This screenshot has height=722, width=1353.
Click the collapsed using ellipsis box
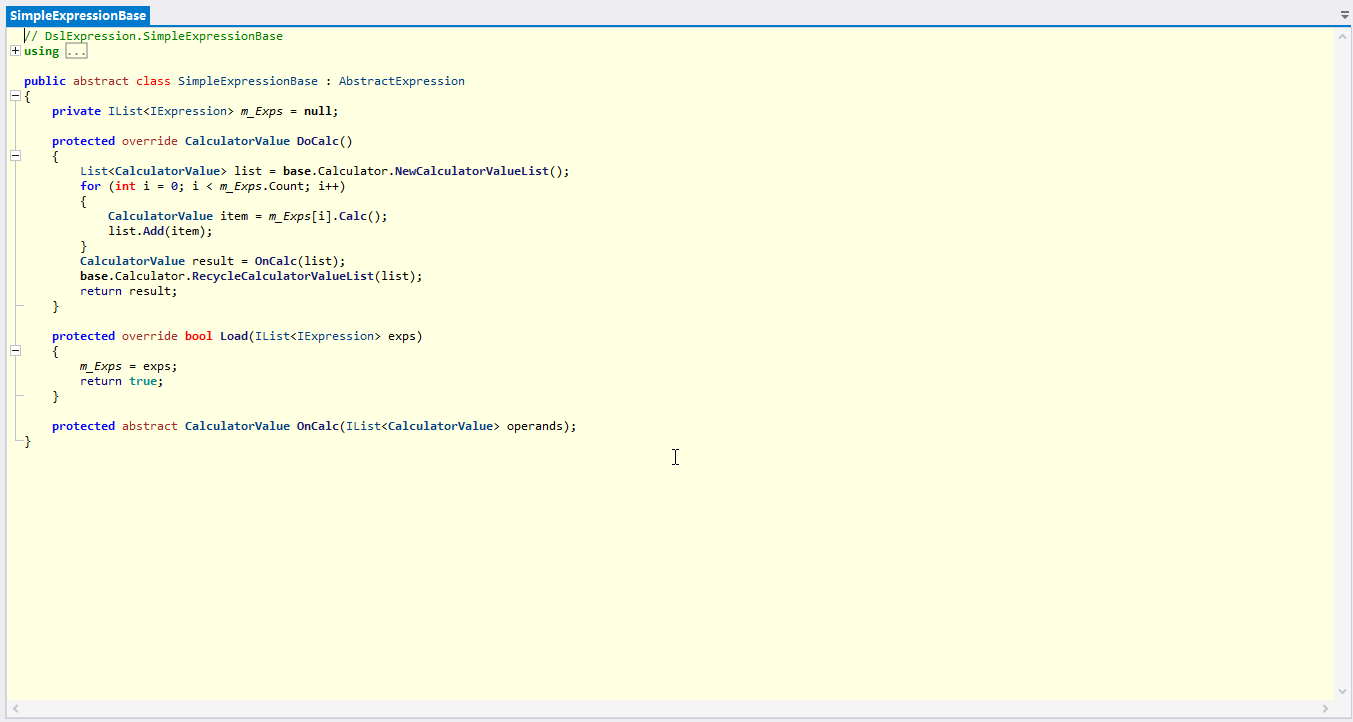[x=76, y=51]
